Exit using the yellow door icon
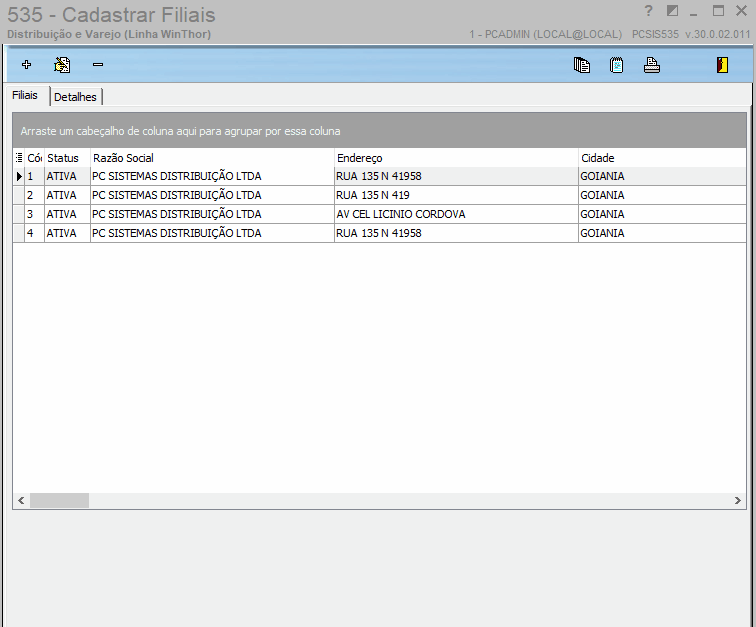This screenshot has width=756, height=627. [x=722, y=65]
